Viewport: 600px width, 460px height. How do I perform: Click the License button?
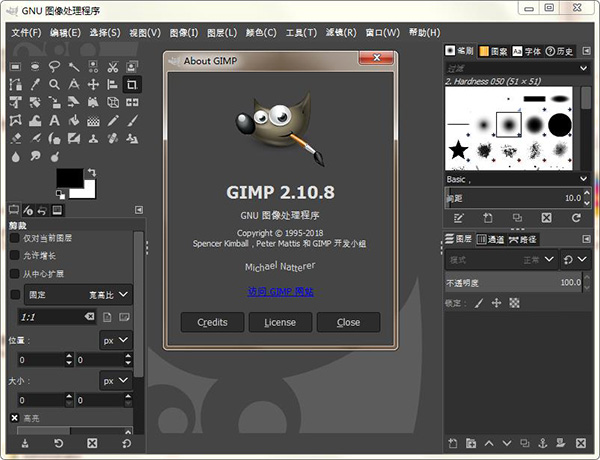point(280,322)
